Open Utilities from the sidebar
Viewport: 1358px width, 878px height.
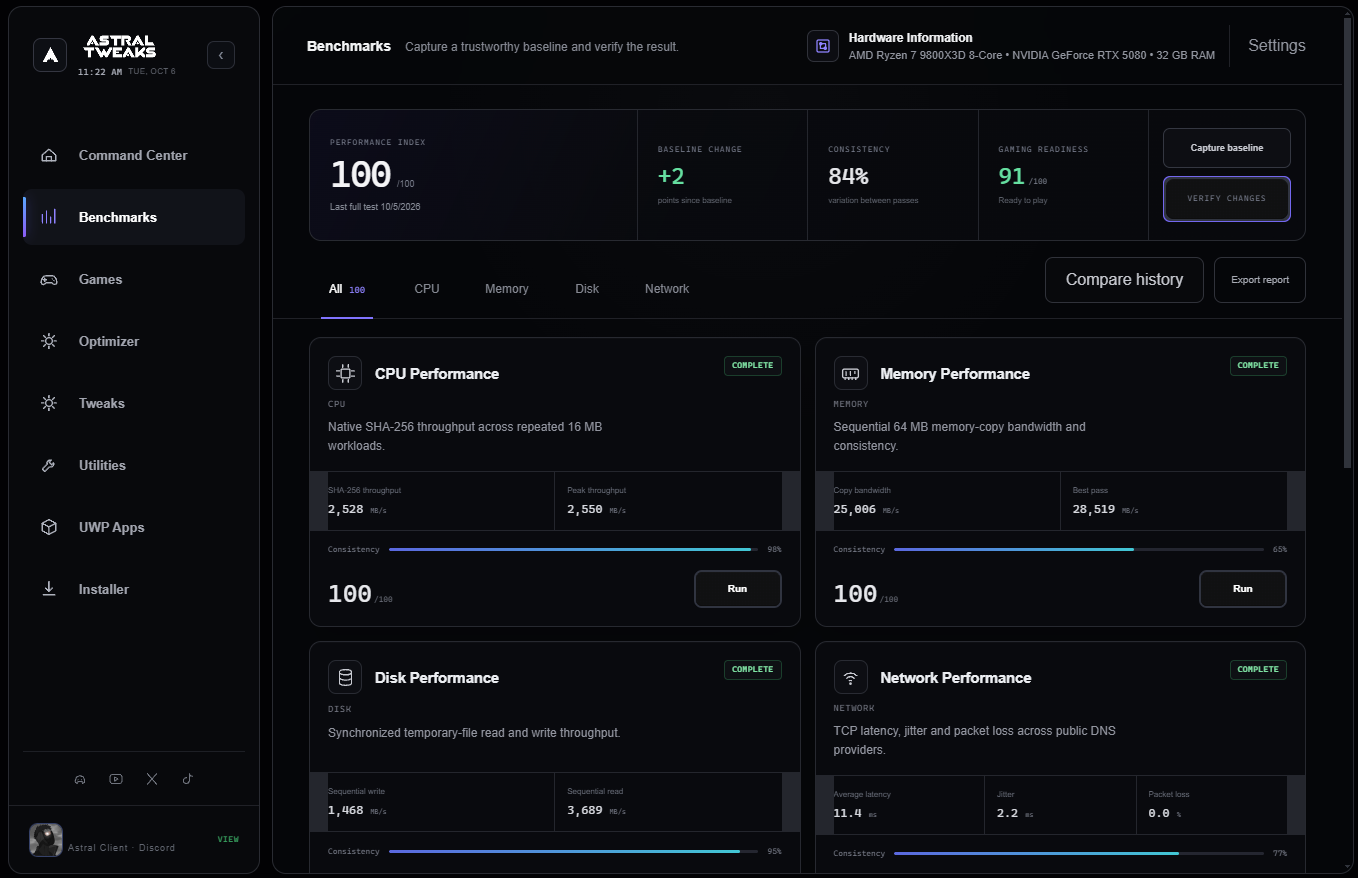pyautogui.click(x=134, y=465)
